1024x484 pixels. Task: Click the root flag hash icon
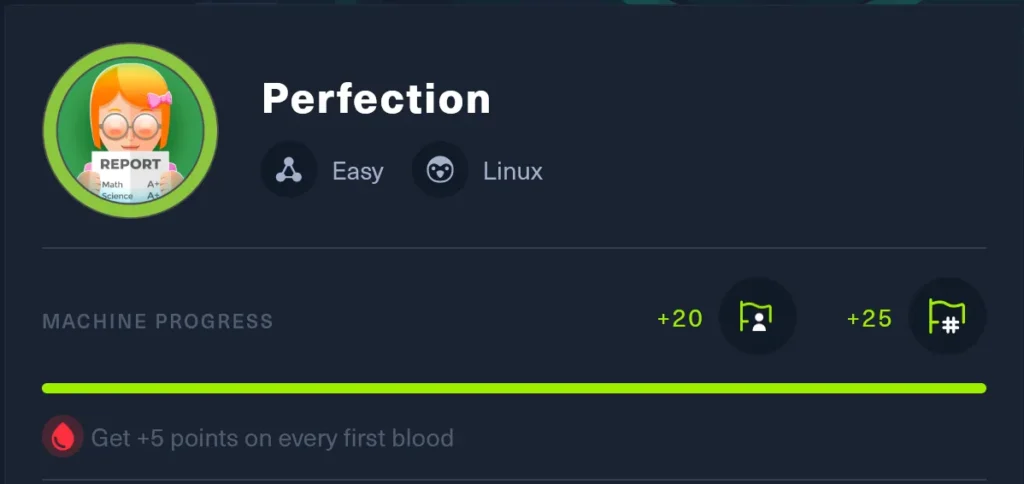[x=947, y=317]
